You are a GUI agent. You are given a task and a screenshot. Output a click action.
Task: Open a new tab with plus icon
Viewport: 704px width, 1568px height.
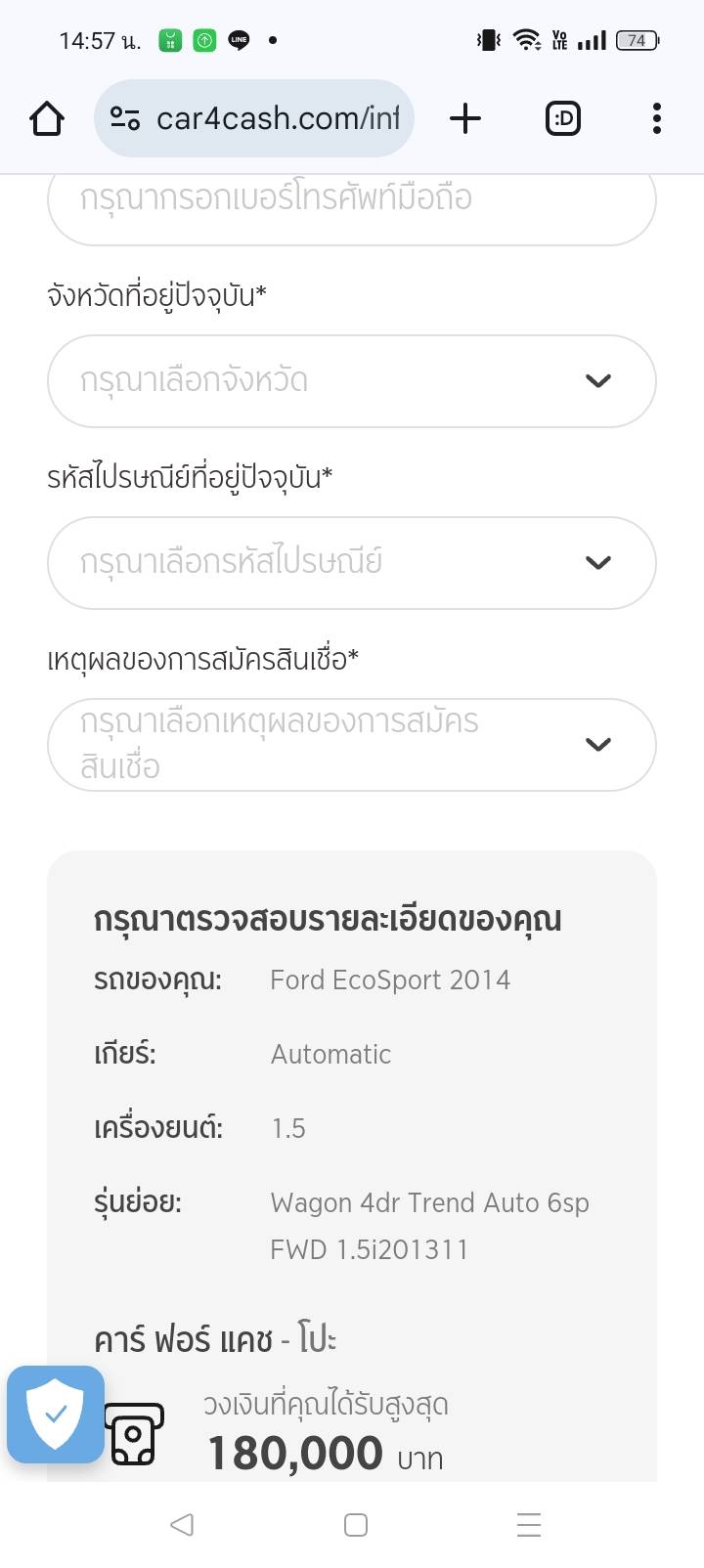tap(465, 119)
